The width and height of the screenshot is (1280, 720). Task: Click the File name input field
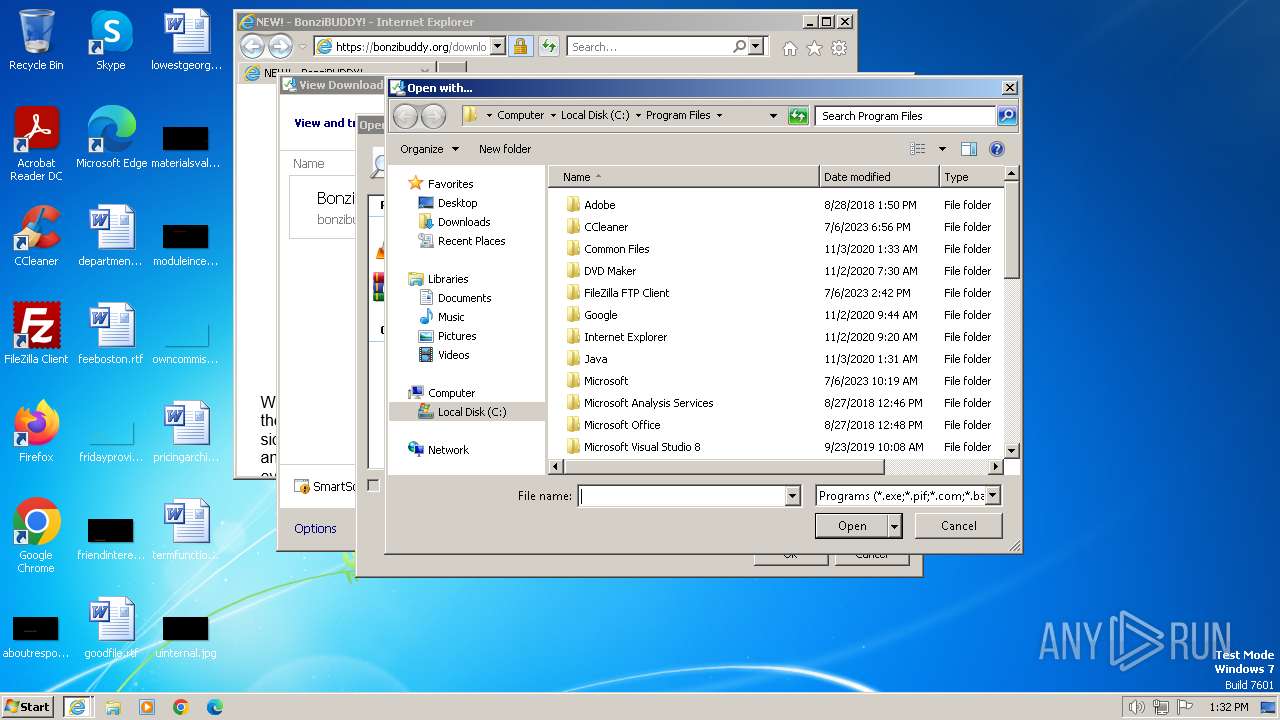[x=682, y=496]
